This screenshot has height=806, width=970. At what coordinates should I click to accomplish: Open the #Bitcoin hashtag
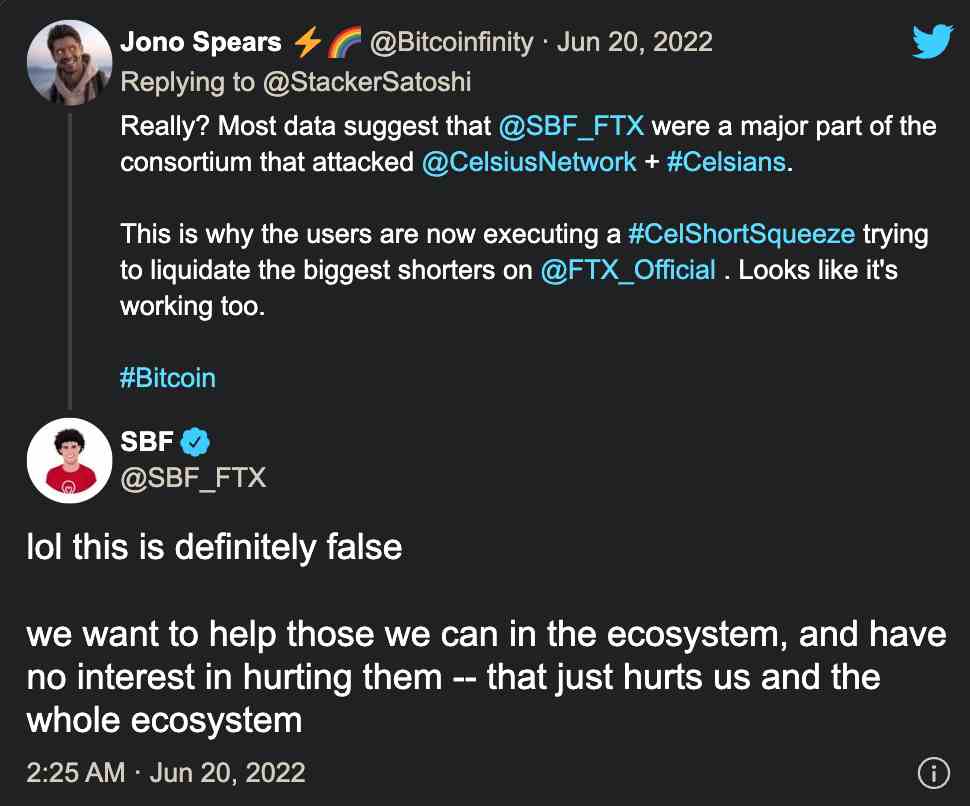(168, 378)
